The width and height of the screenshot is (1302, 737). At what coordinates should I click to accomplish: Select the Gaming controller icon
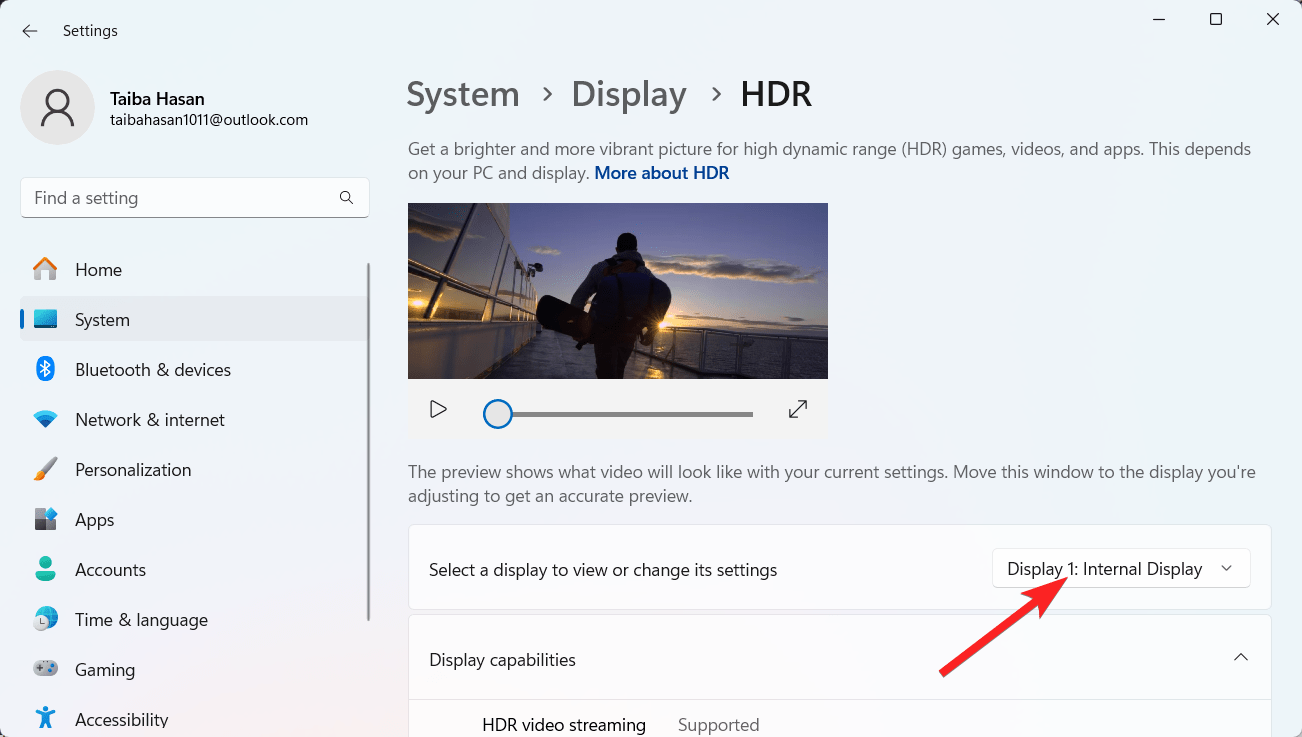(x=45, y=669)
